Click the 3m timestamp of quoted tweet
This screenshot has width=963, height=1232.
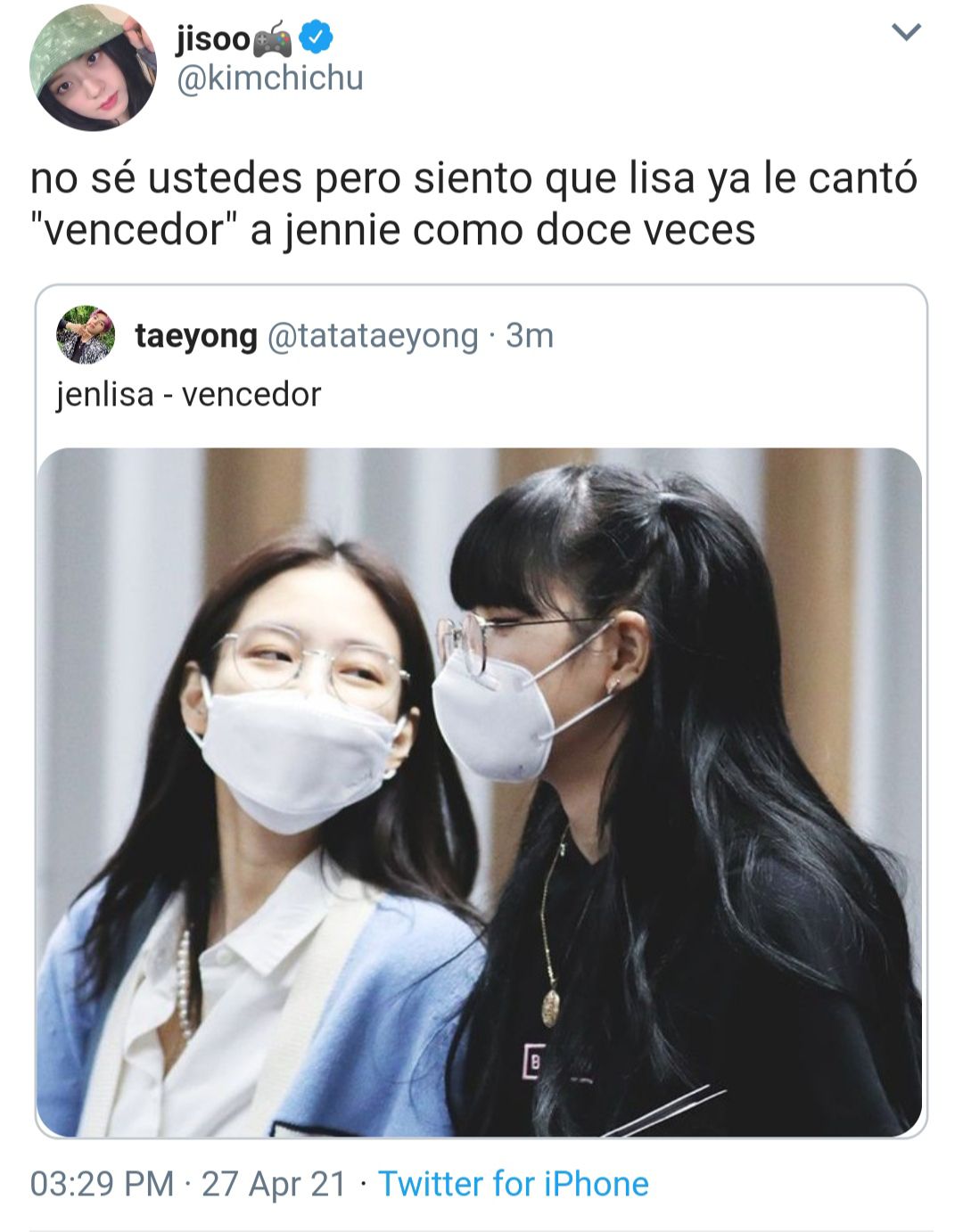tap(530, 335)
